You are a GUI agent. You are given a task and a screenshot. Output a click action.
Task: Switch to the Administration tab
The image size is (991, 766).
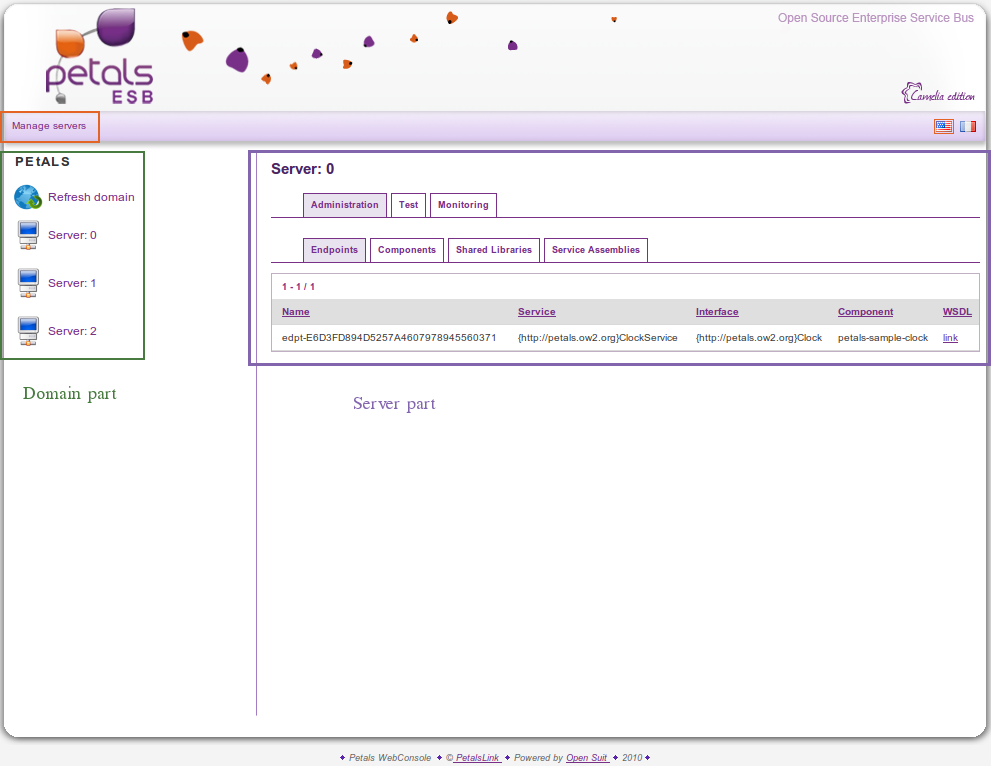tap(344, 205)
